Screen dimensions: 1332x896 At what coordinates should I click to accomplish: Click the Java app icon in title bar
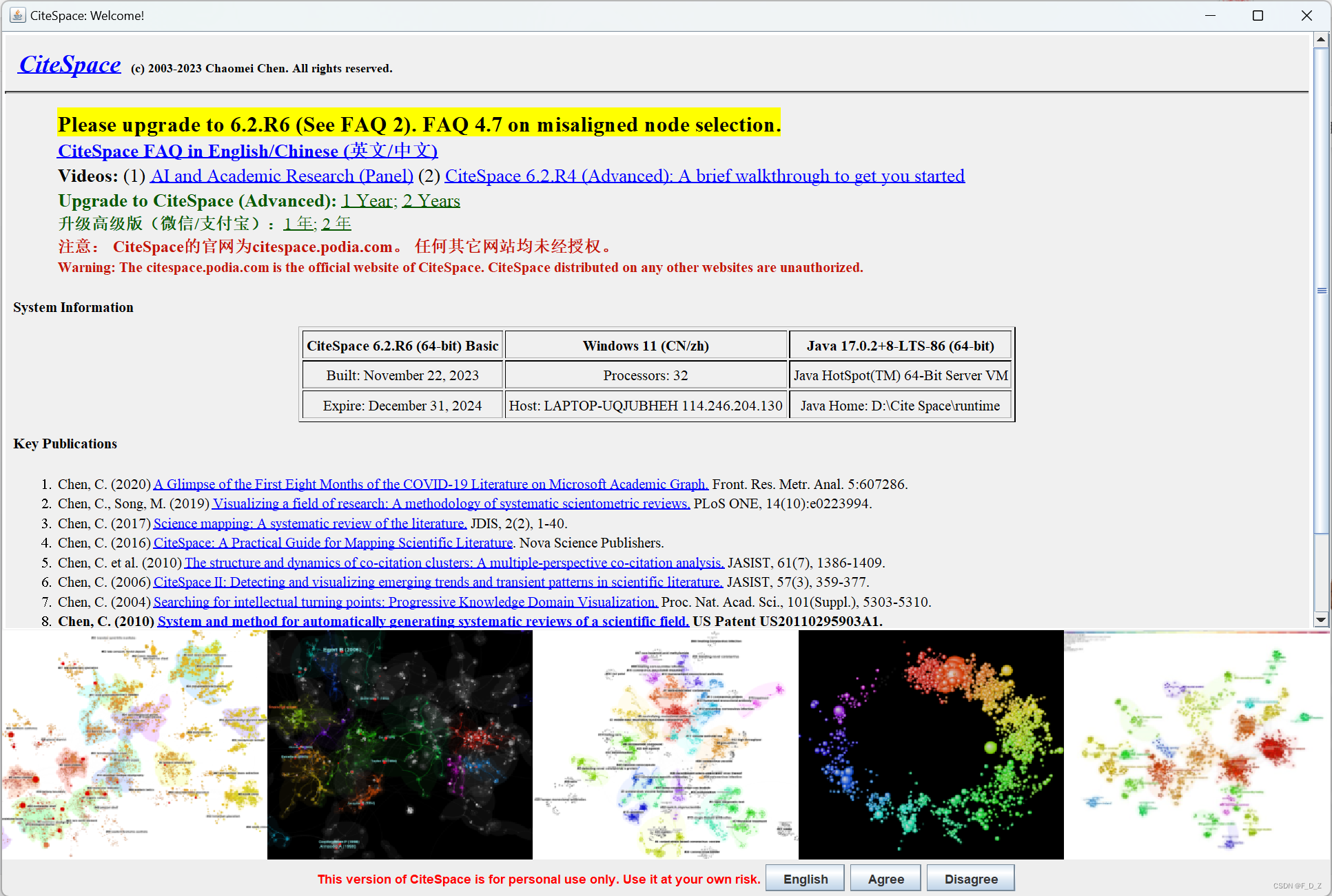(x=17, y=15)
